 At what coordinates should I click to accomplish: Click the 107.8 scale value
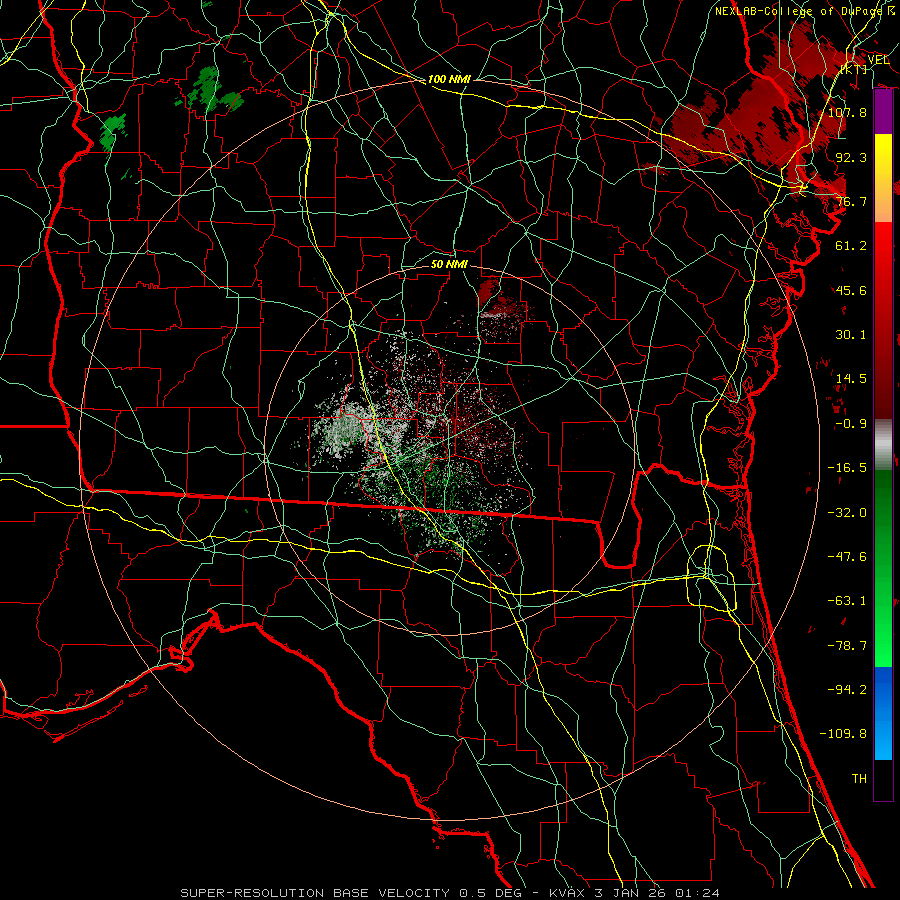(x=847, y=112)
